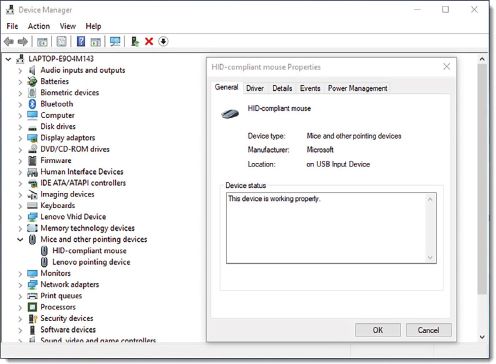Select the Batteries category icon
The height and width of the screenshot is (364, 496).
click(x=32, y=81)
